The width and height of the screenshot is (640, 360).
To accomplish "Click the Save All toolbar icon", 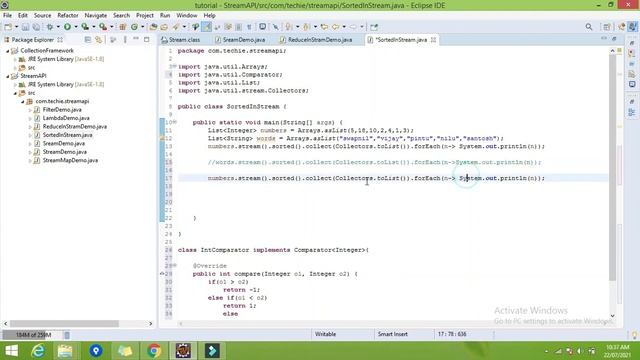I will click(36, 27).
